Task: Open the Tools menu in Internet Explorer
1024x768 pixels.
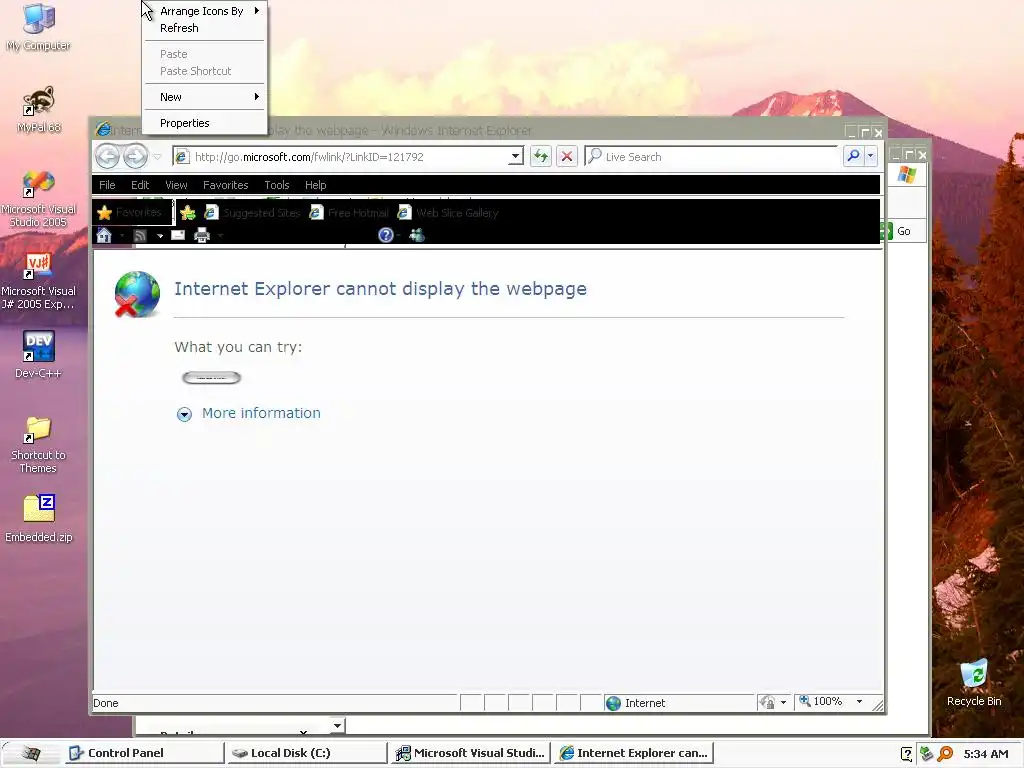Action: (277, 185)
